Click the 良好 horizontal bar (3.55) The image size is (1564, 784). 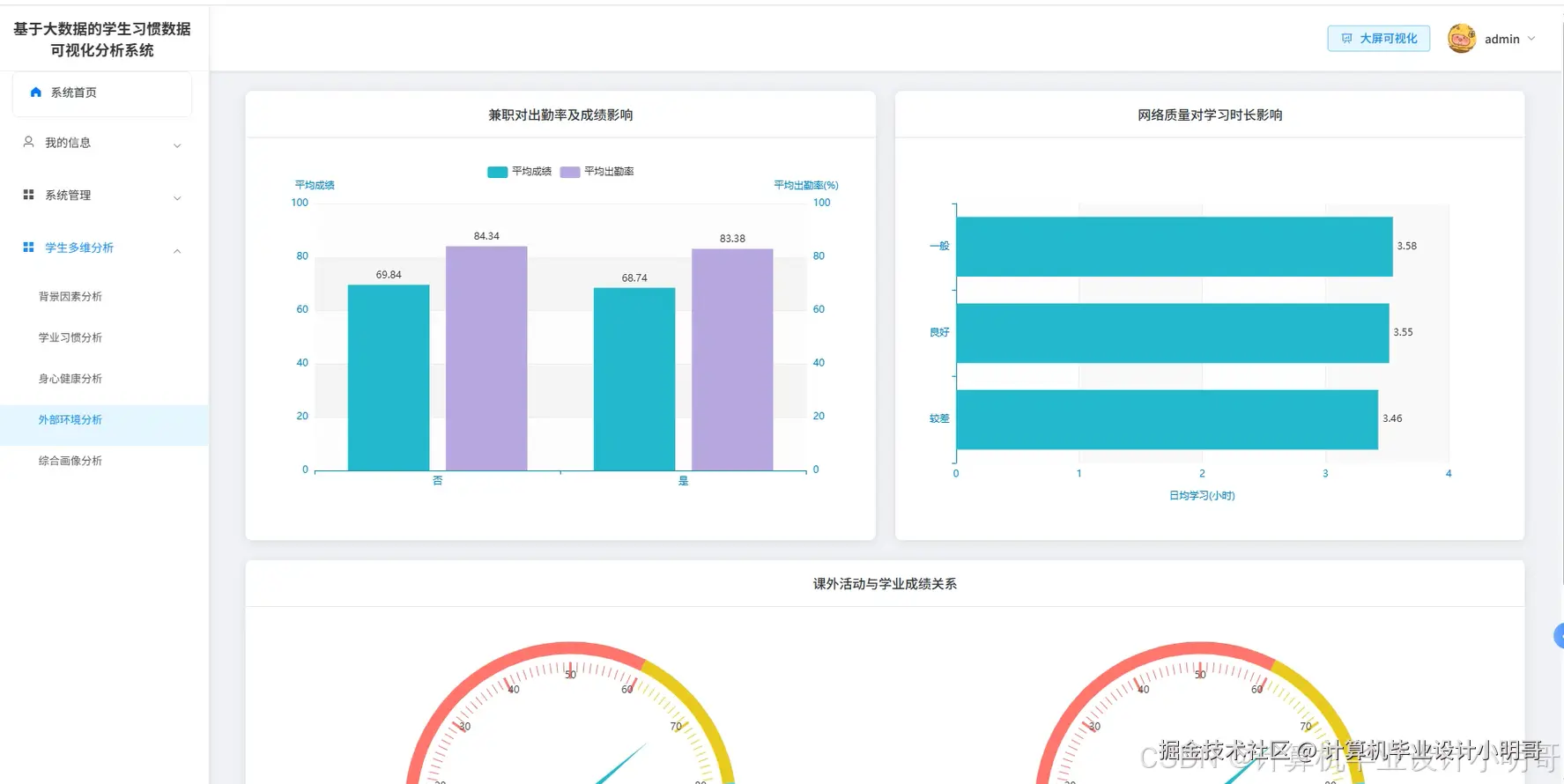point(1173,333)
